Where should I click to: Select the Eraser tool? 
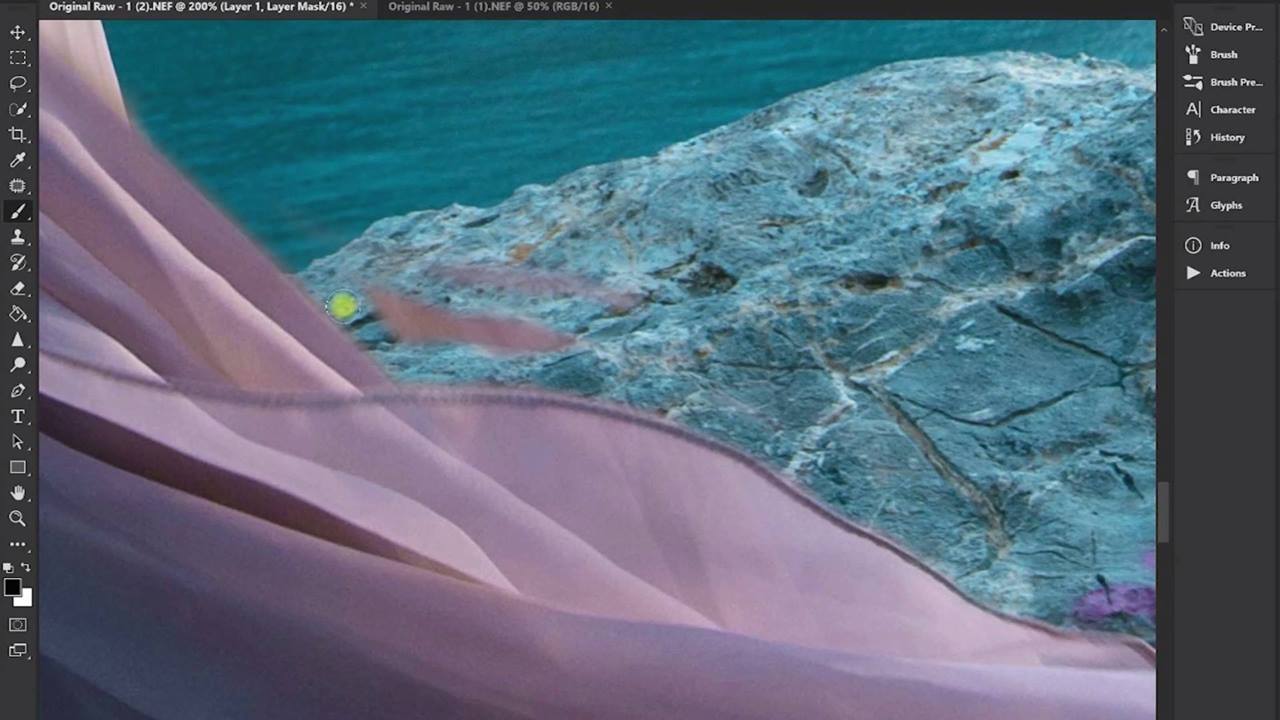click(x=18, y=288)
